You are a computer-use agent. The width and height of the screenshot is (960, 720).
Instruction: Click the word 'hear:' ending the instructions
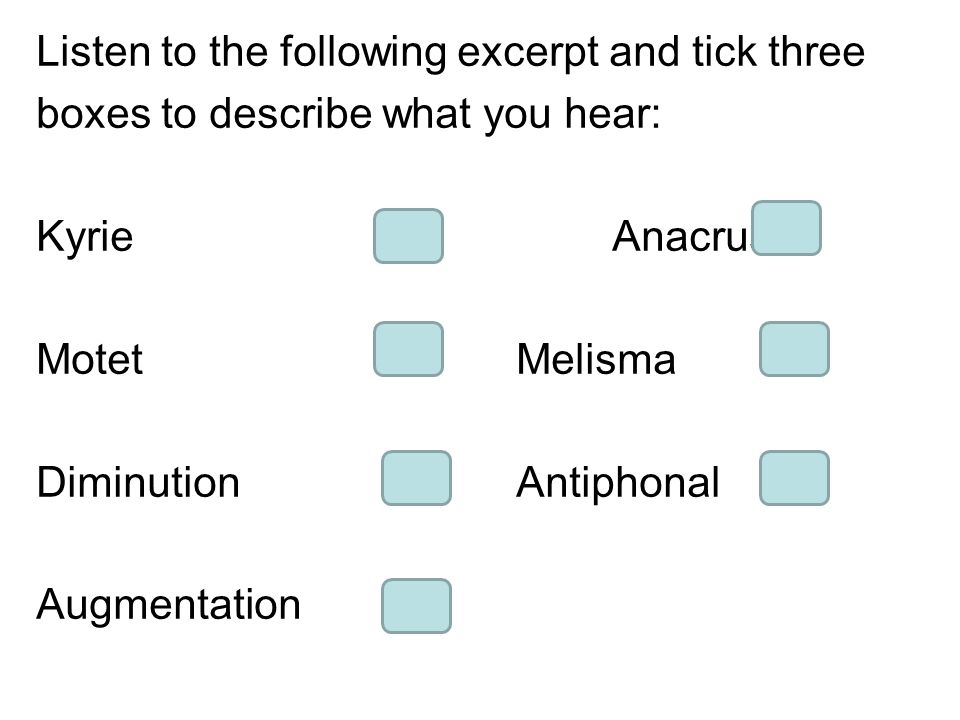point(612,114)
